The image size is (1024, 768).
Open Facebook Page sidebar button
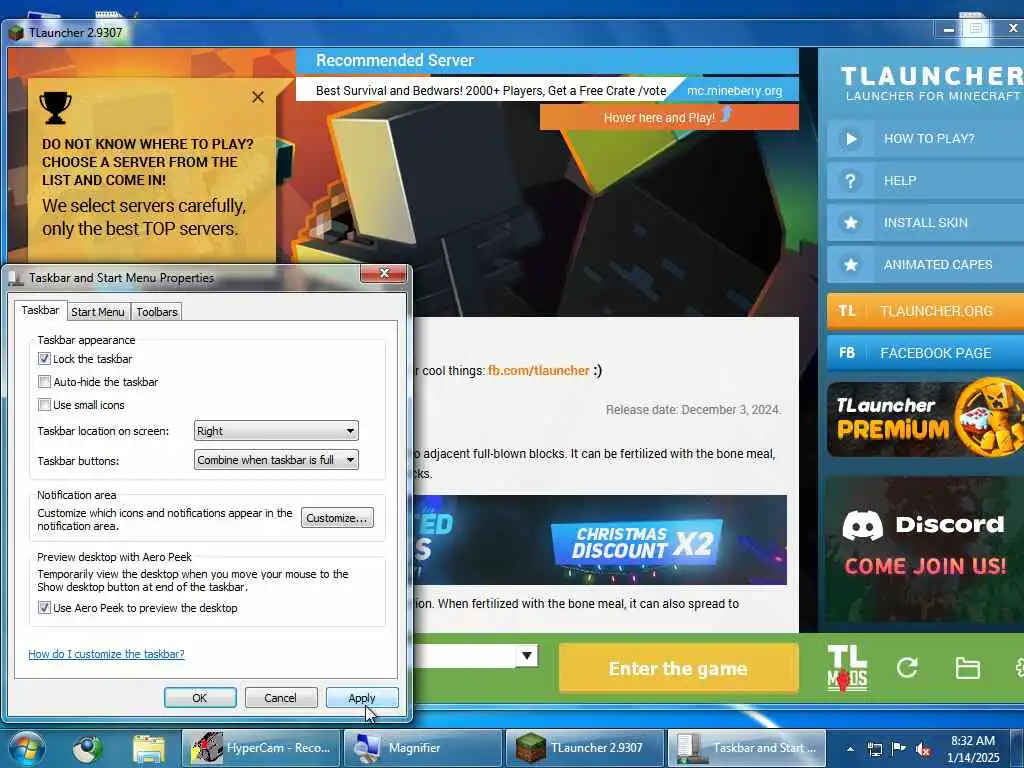pyautogui.click(x=925, y=353)
